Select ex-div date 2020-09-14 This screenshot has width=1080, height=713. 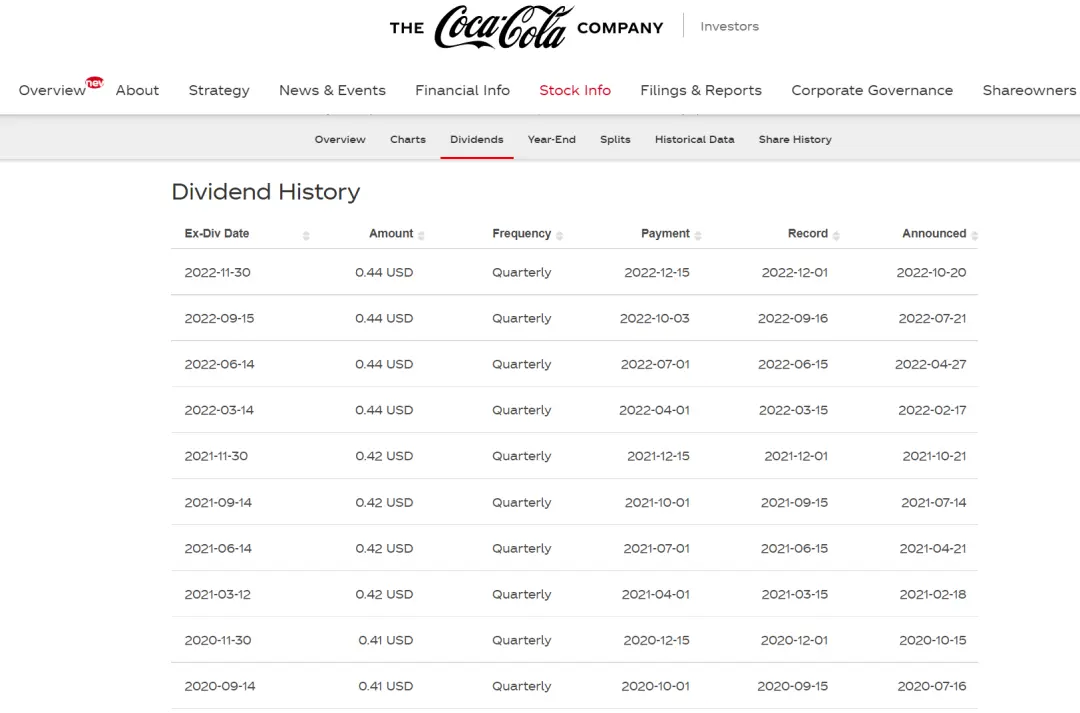(x=220, y=686)
